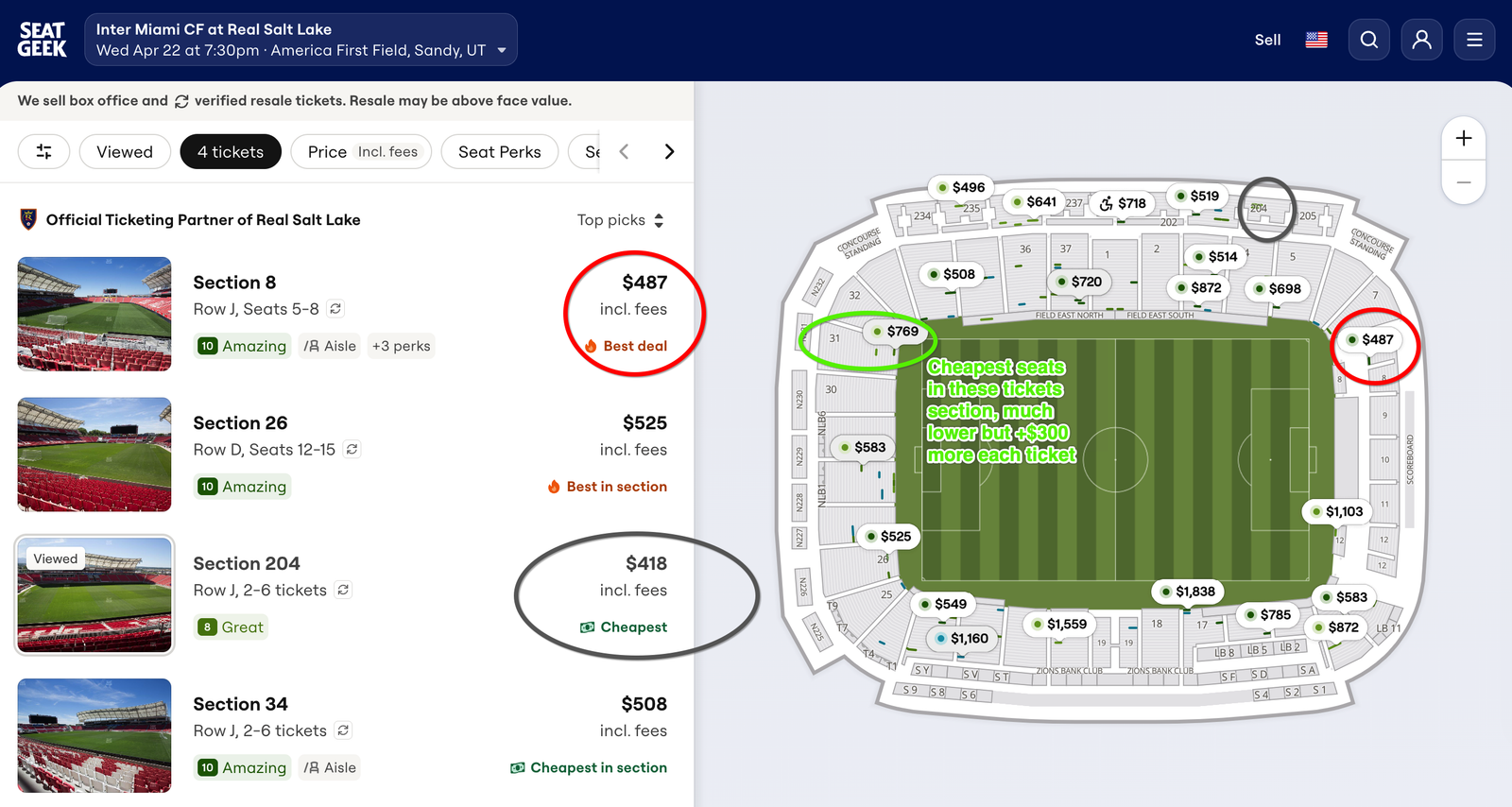Viewport: 1512px width, 807px height.
Task: Zoom in on the stadium map
Action: click(x=1463, y=138)
